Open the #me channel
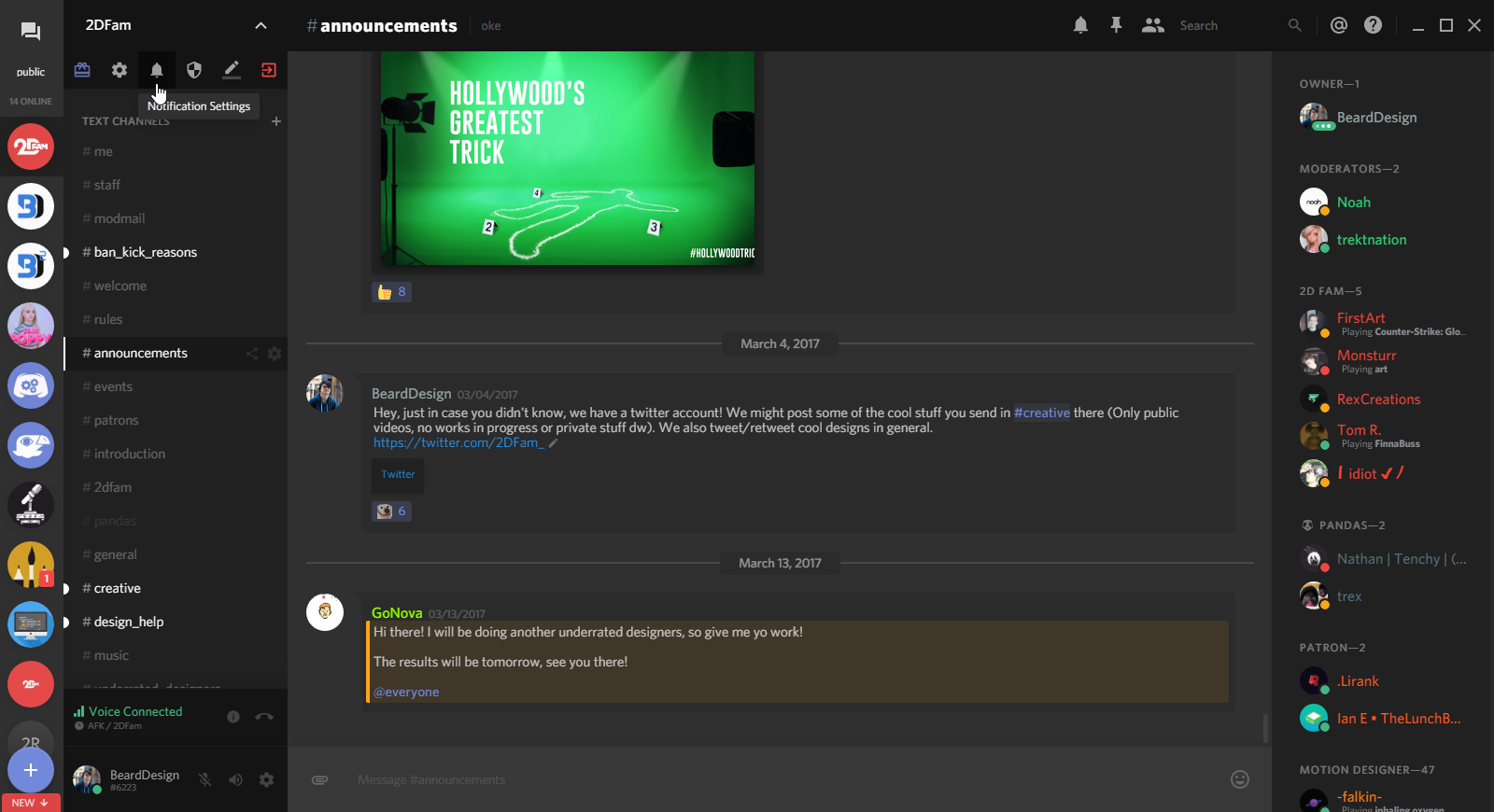 175,151
